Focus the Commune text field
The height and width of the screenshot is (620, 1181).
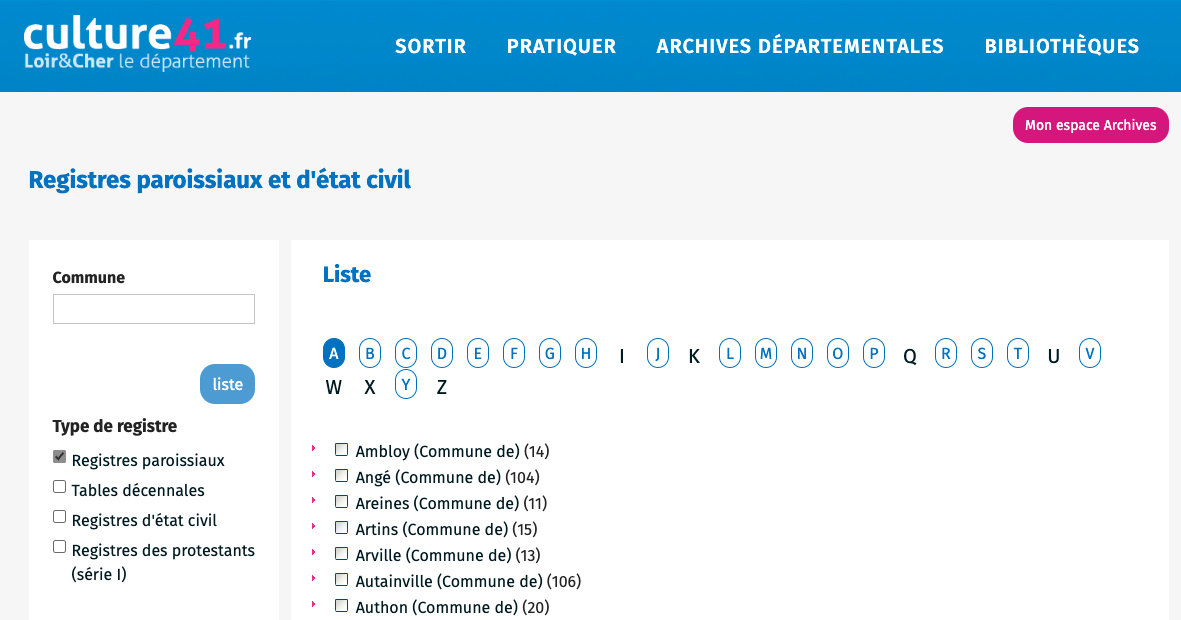tap(154, 309)
